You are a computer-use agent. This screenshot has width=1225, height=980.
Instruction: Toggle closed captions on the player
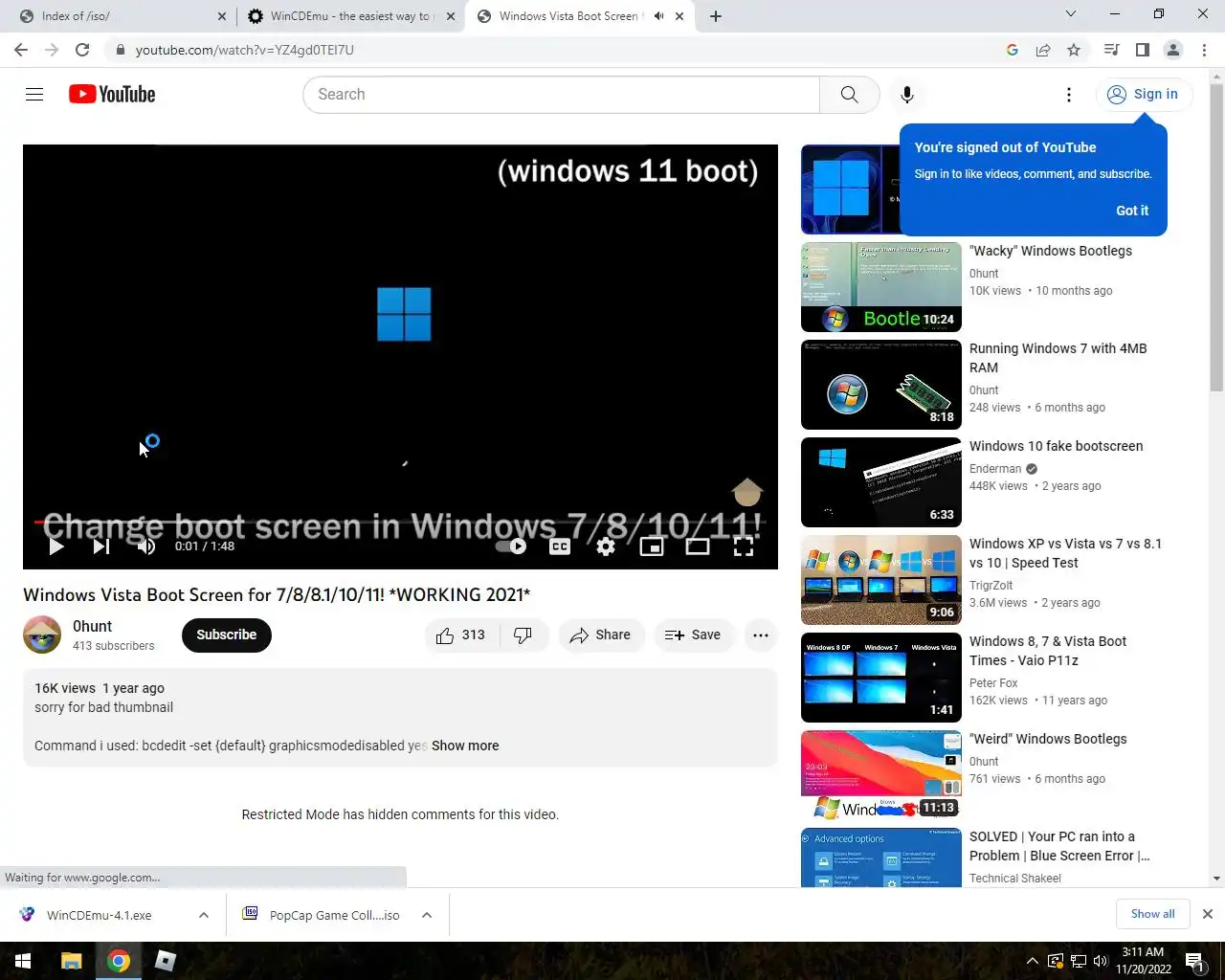pyautogui.click(x=560, y=546)
